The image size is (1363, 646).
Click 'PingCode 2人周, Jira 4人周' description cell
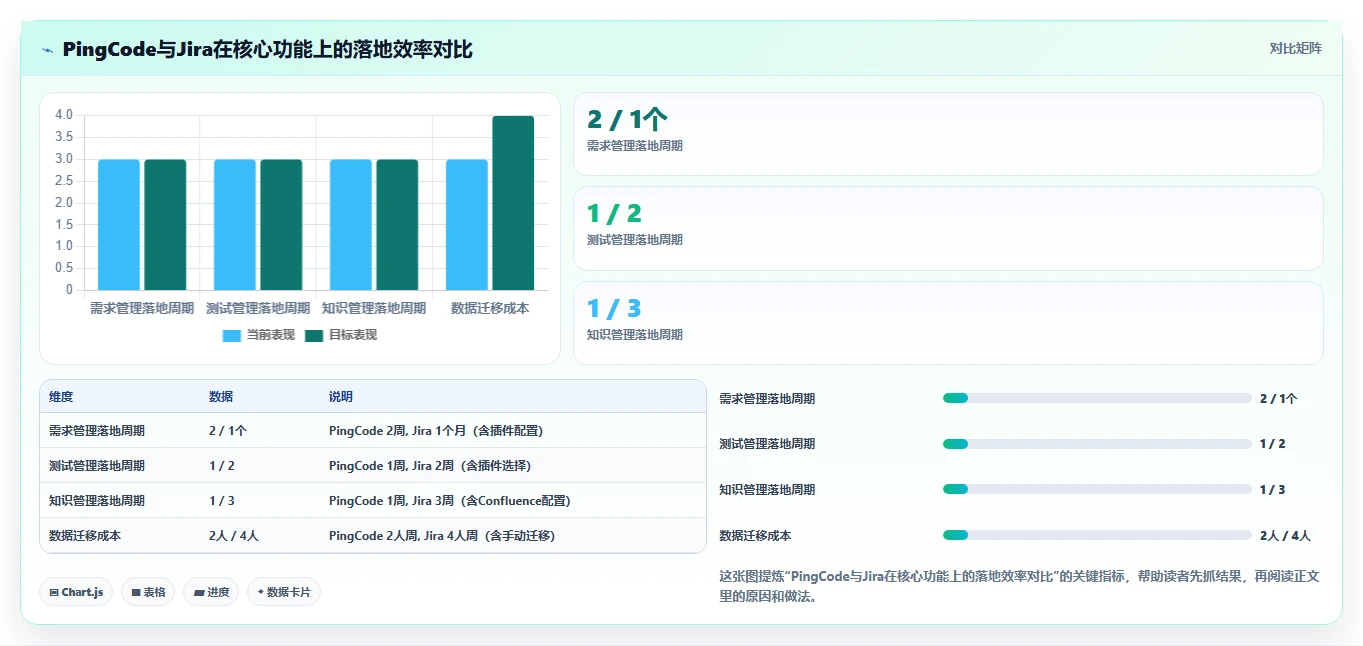point(442,536)
